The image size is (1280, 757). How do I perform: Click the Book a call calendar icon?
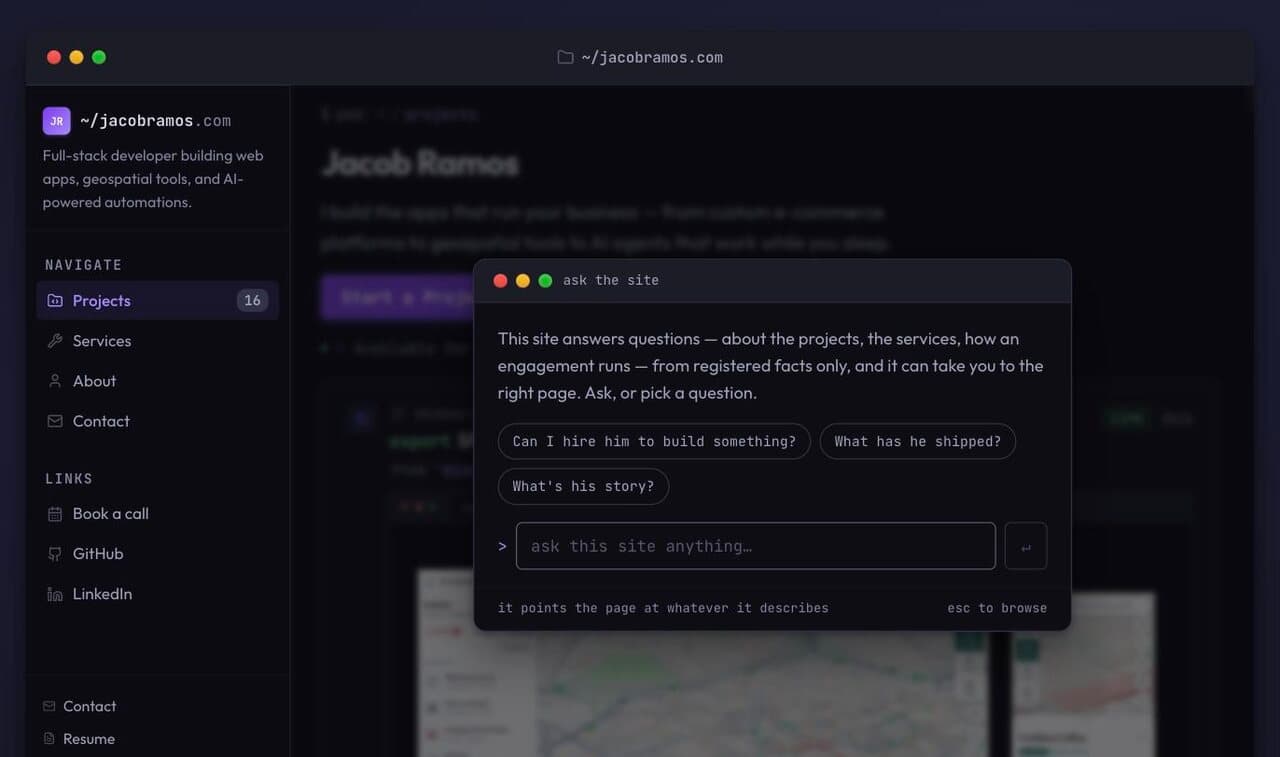(55, 514)
